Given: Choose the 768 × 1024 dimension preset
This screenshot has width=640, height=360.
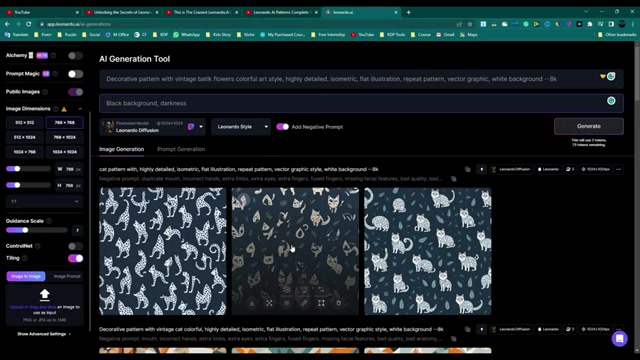Looking at the screenshot, I should tap(64, 137).
